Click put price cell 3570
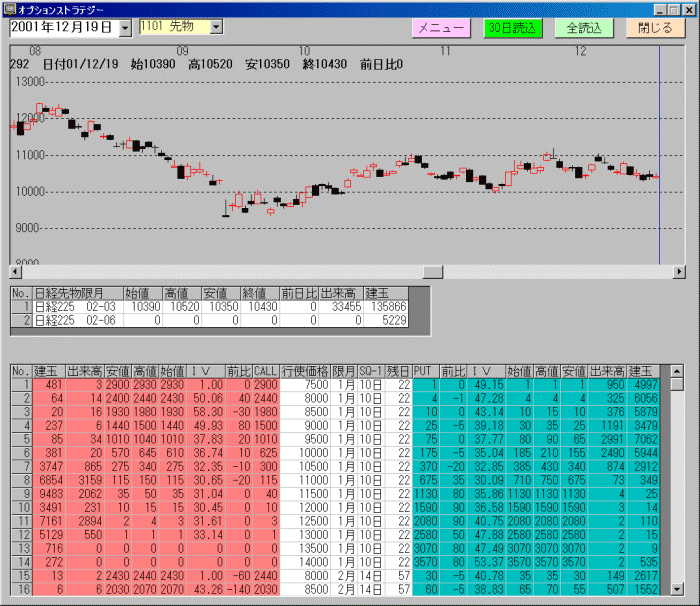Image resolution: width=700 pixels, height=606 pixels. coord(426,562)
